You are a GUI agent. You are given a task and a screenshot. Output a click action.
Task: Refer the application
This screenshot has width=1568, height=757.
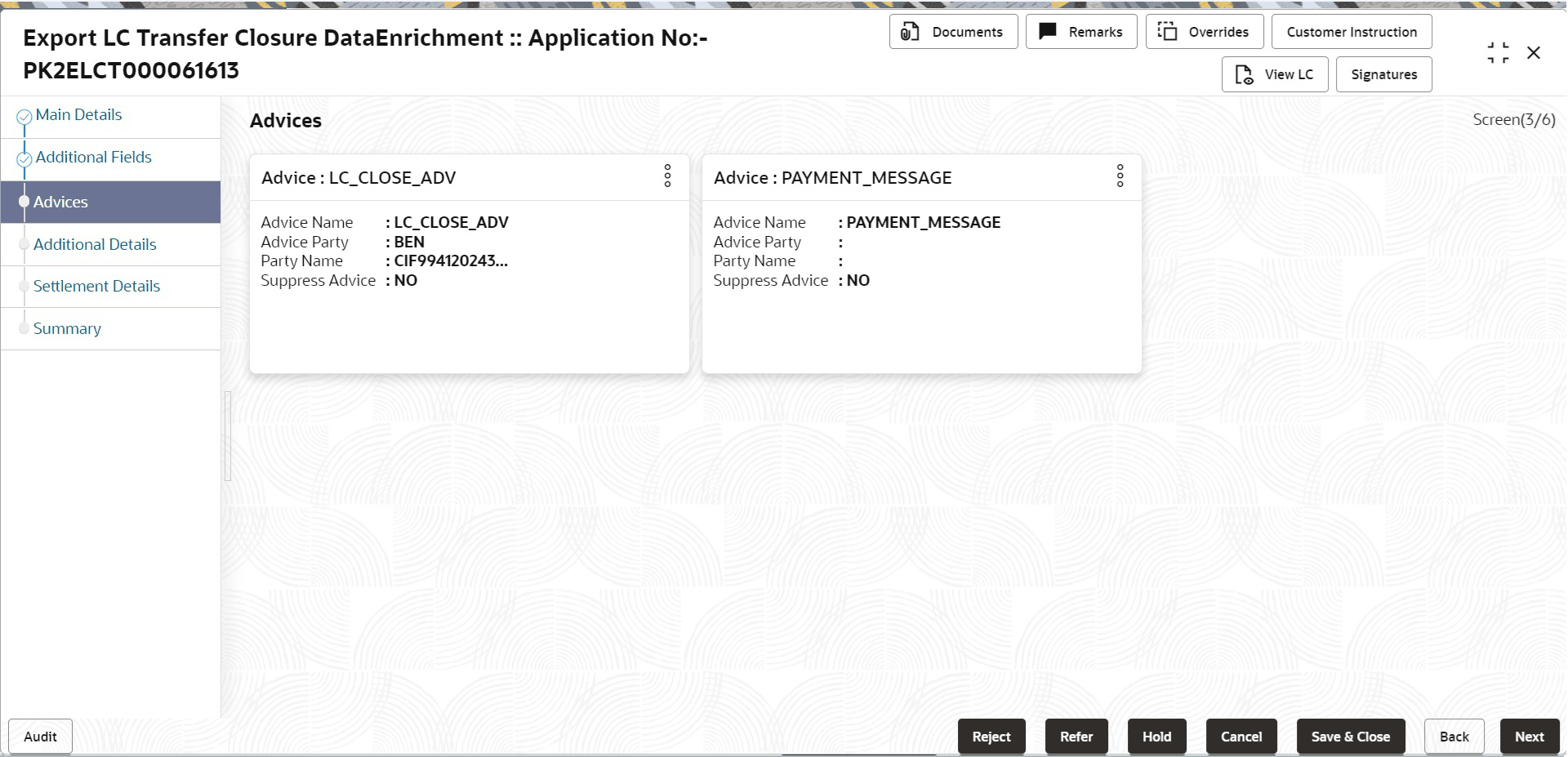pos(1076,737)
